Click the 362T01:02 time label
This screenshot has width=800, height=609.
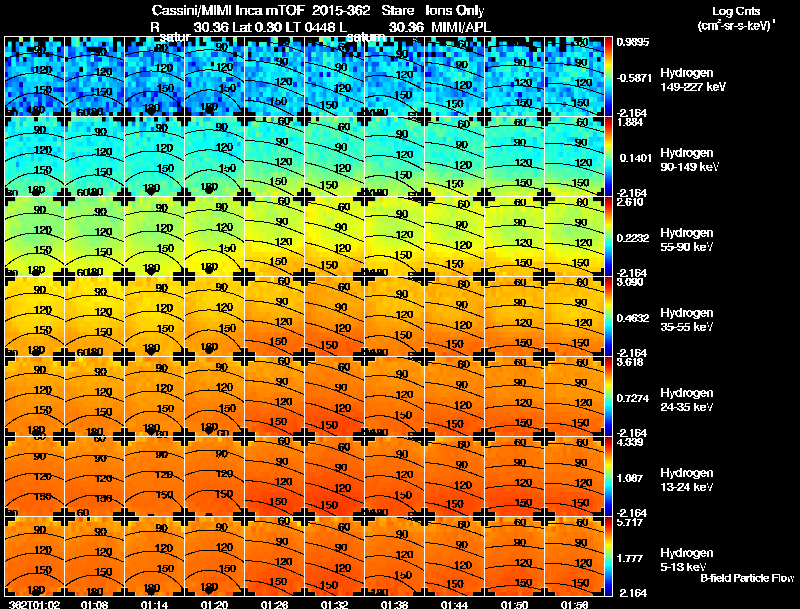(35, 604)
